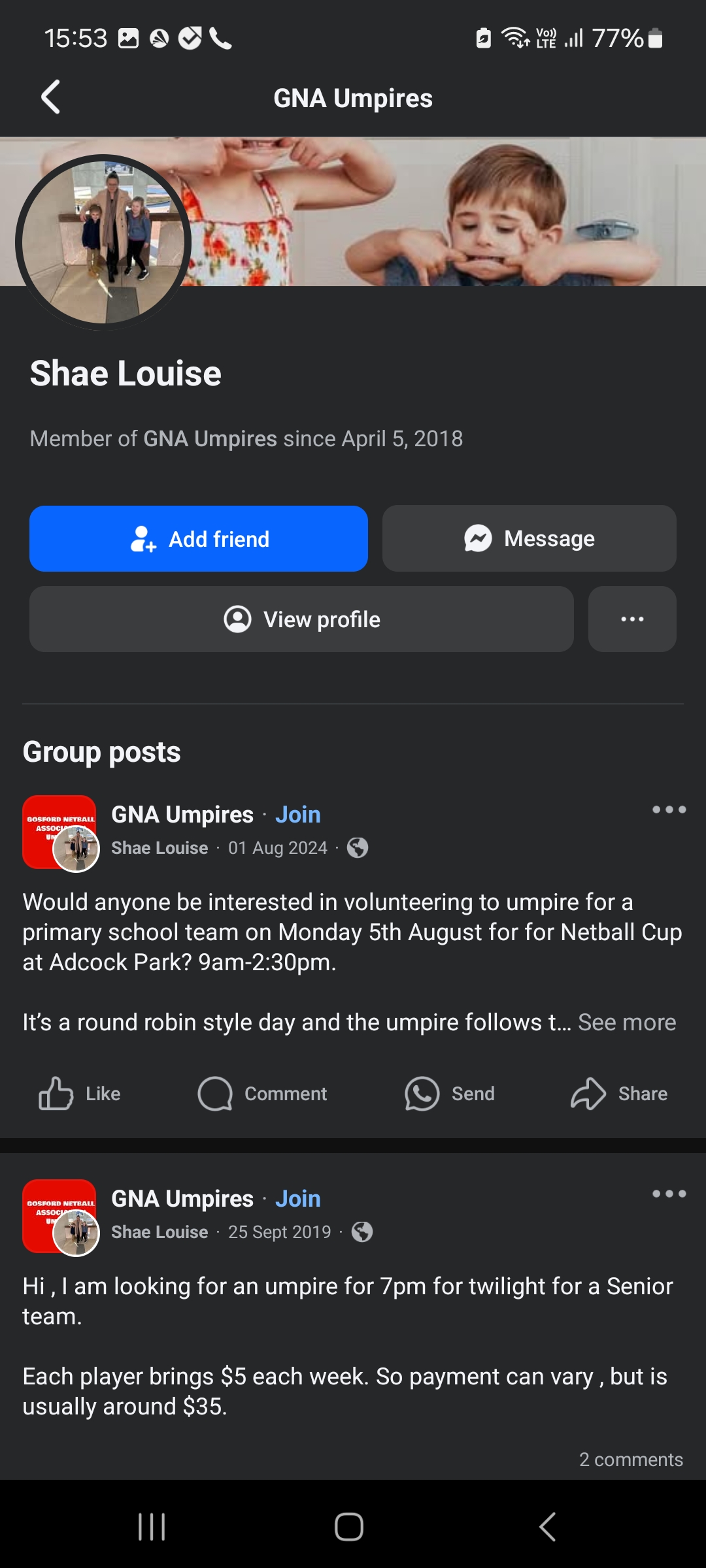706x1568 pixels.
Task: Open the more options ellipsis beside View profile
Action: coord(632,619)
